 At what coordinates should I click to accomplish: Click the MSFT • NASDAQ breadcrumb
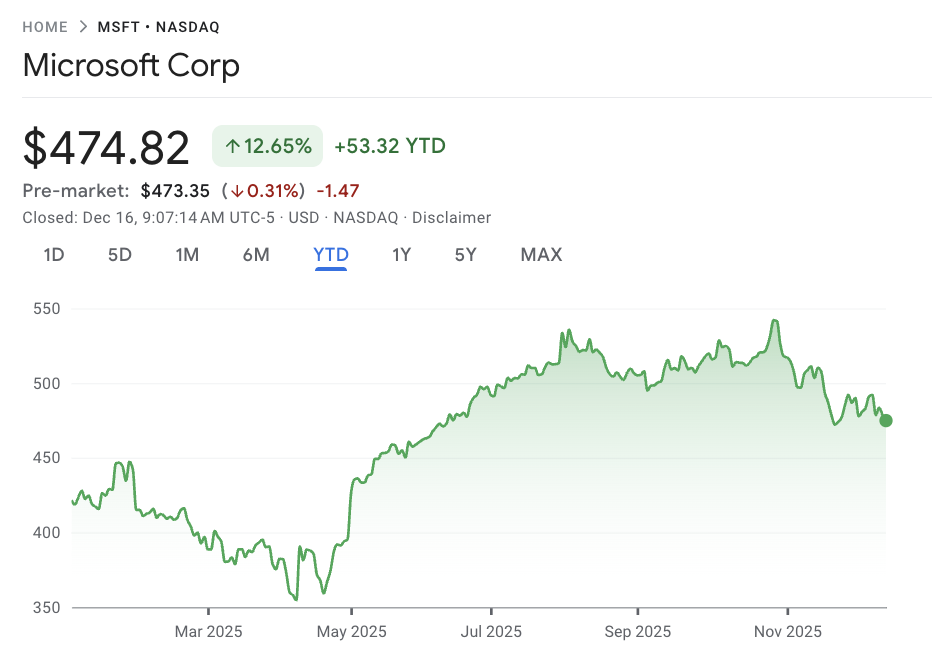coord(158,27)
